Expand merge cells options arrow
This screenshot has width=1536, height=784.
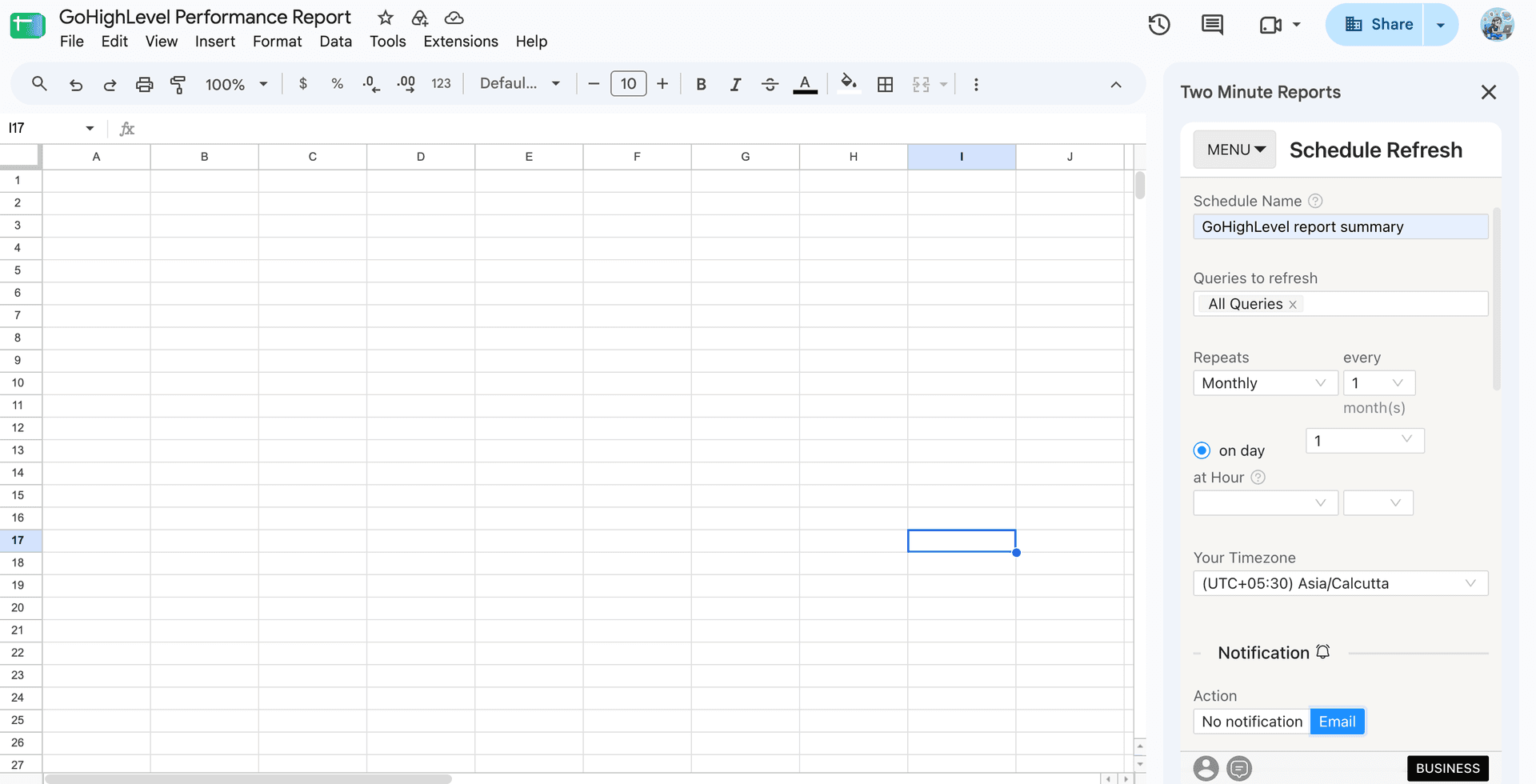[x=943, y=84]
